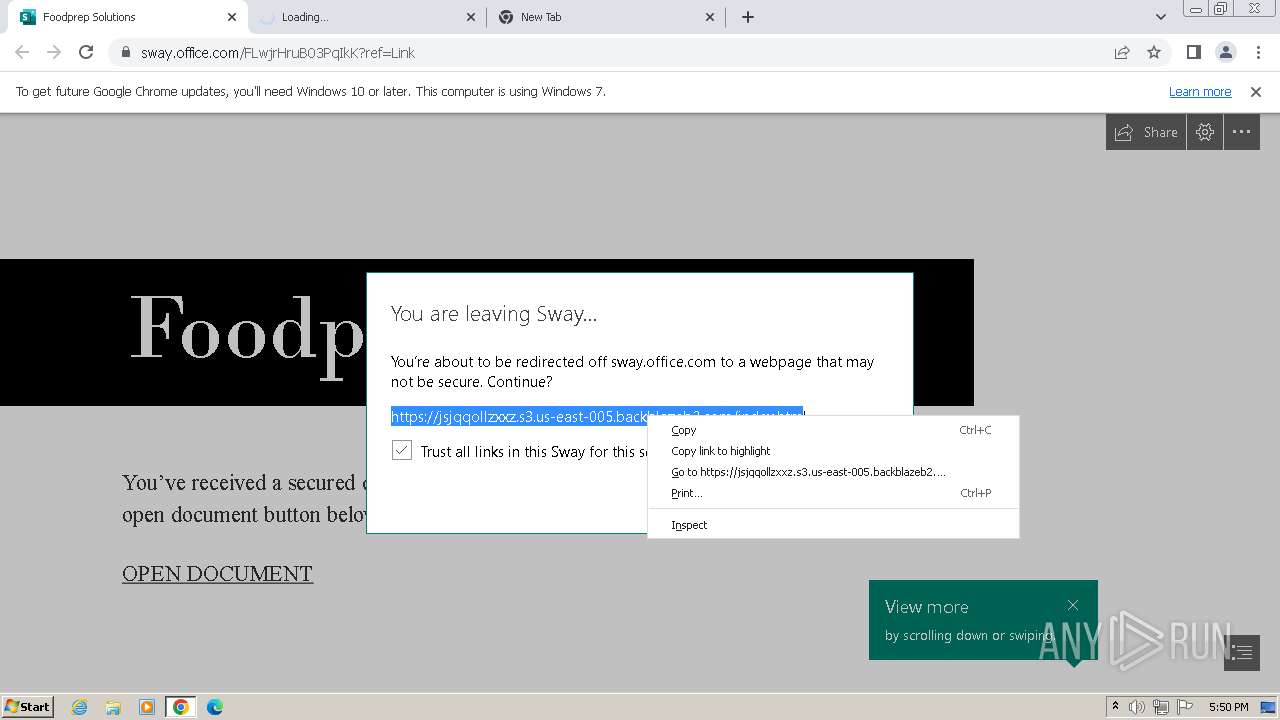Show hidden system tray icons
The image size is (1280, 720).
[1115, 707]
